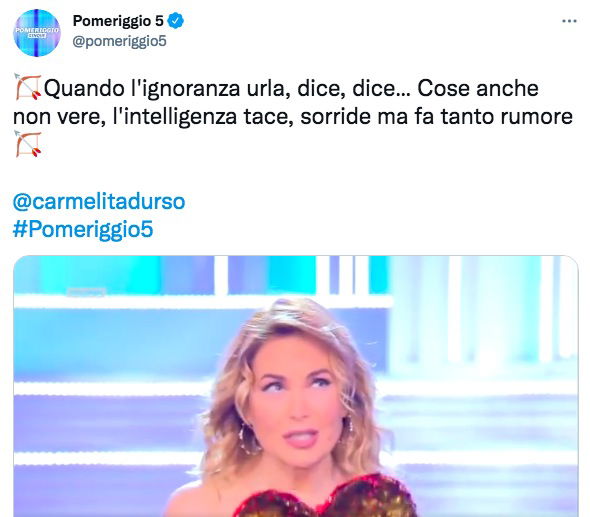Click the bow-and-arrow emoji ending the tweet
The height and width of the screenshot is (517, 590).
pos(28,144)
